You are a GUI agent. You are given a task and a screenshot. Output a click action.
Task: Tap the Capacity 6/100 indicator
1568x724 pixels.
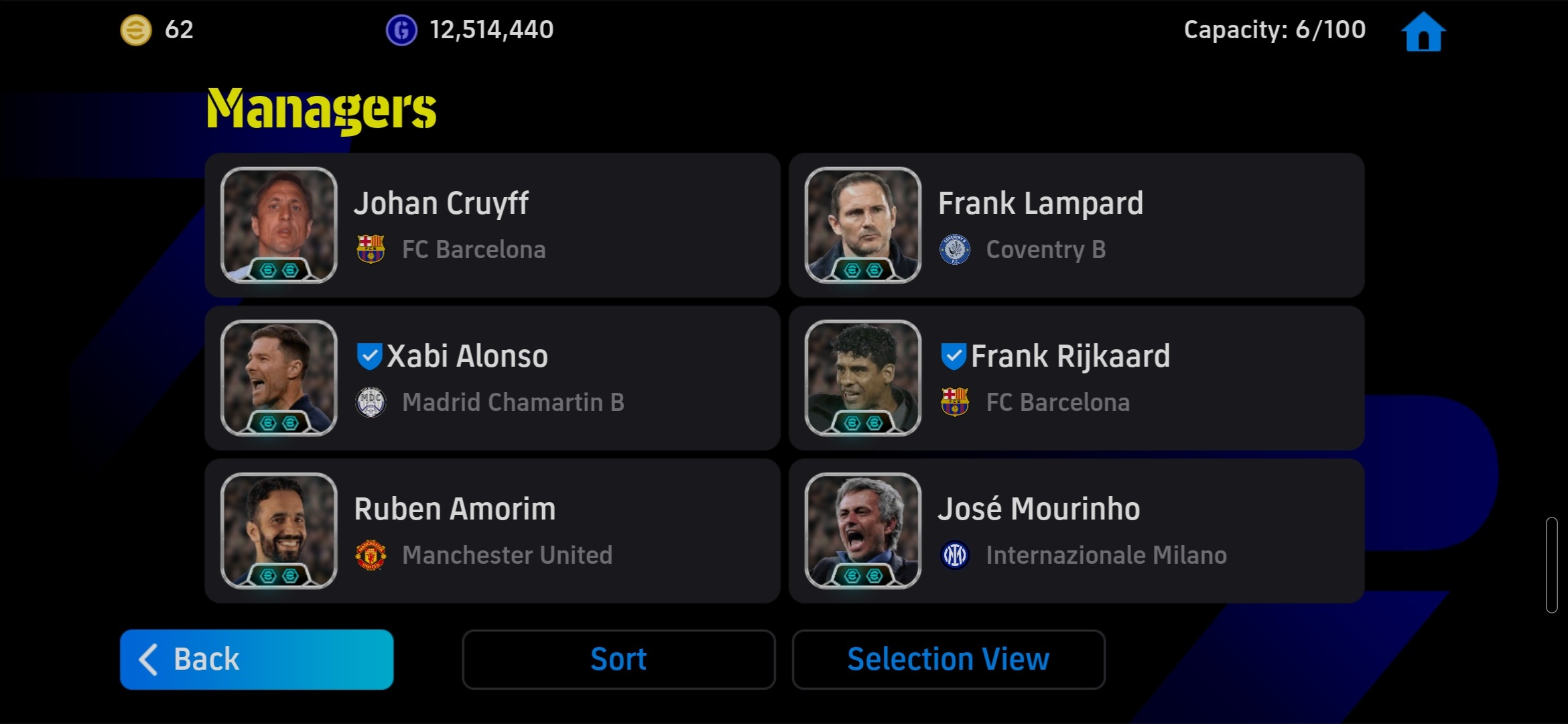point(1275,29)
